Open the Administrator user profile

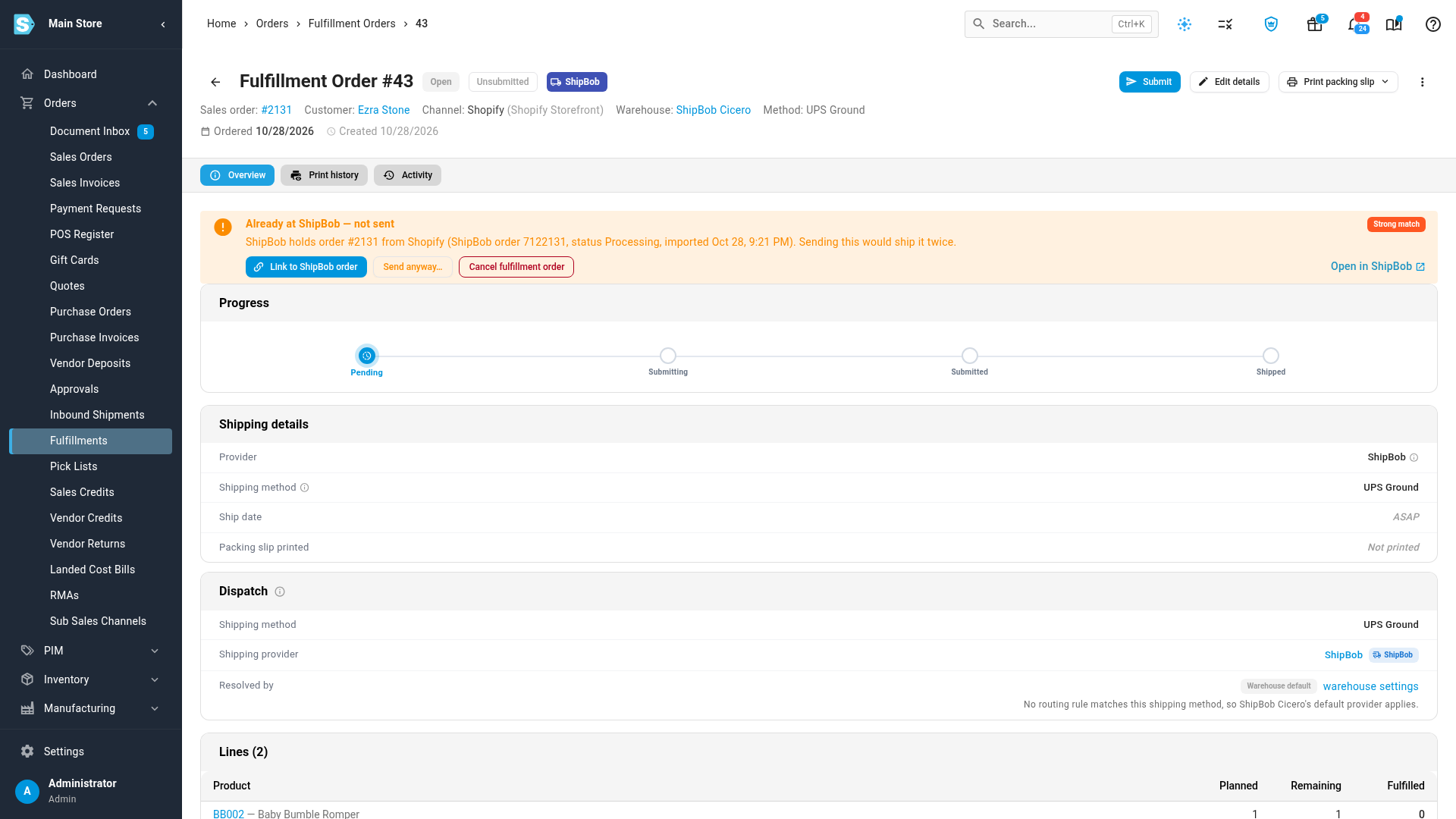coord(91,790)
